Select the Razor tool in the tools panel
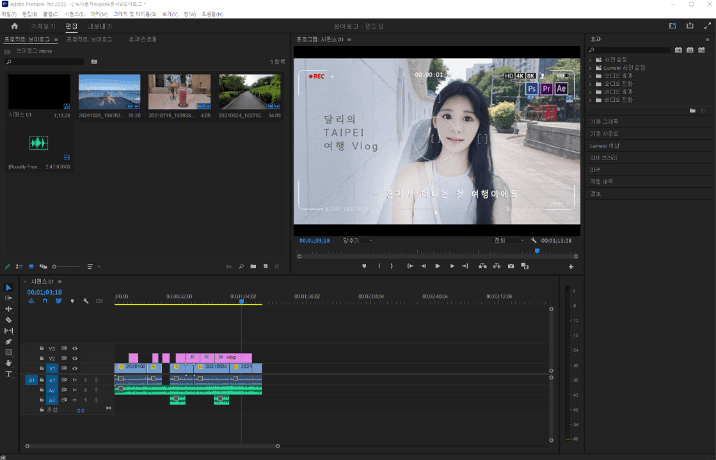The width and height of the screenshot is (716, 460). [9, 320]
